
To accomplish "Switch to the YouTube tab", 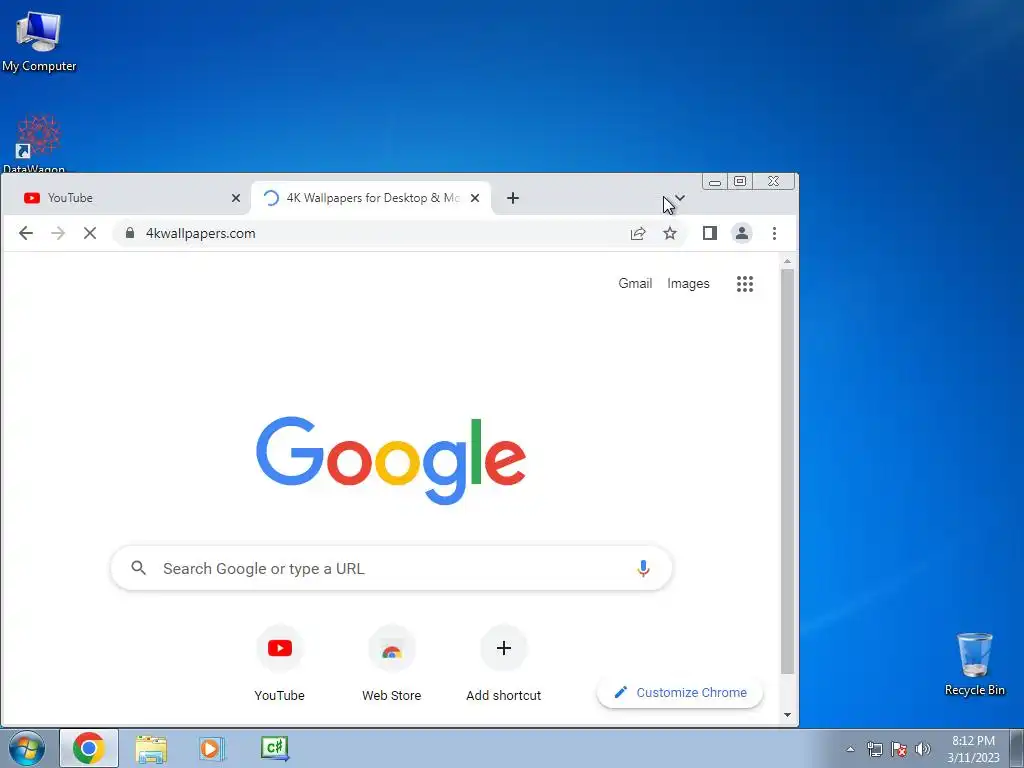I will point(125,198).
